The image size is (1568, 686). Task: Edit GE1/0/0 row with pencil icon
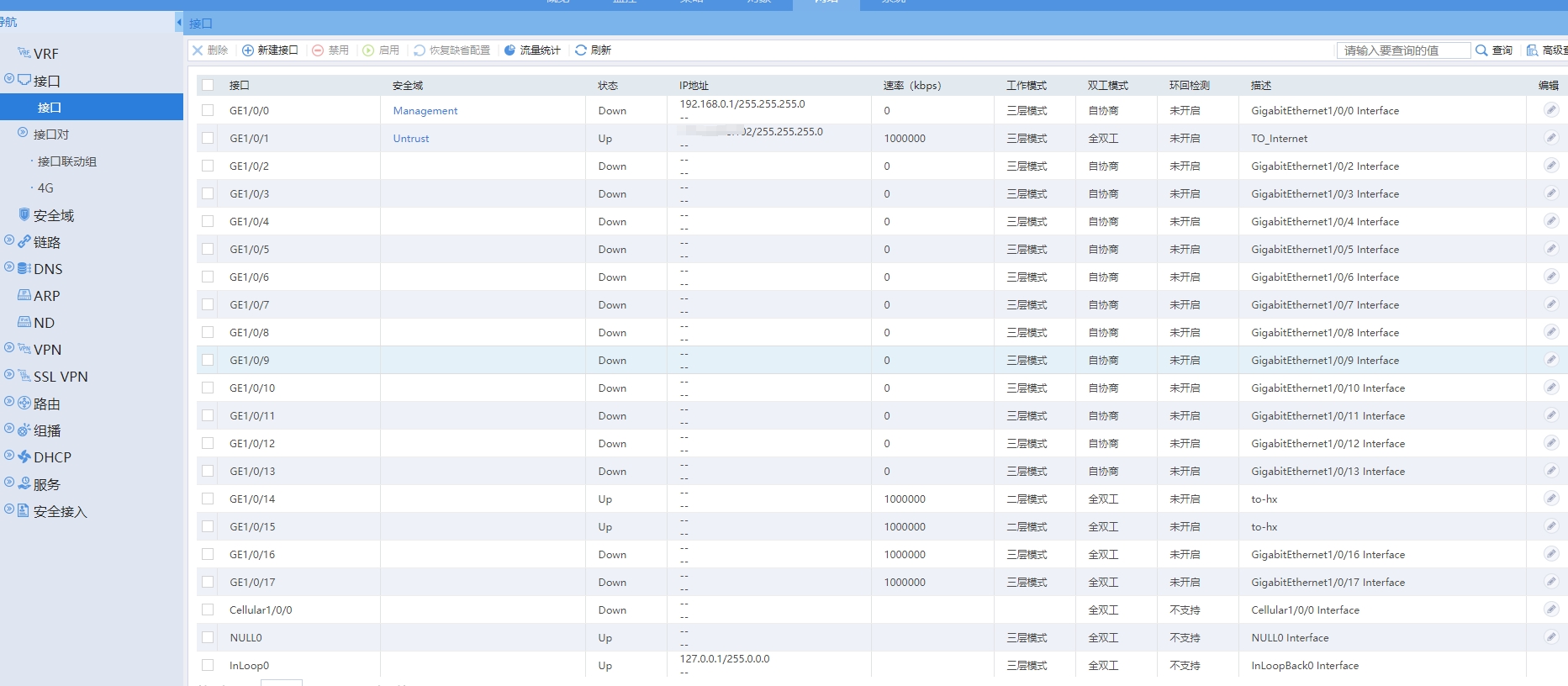click(x=1551, y=110)
